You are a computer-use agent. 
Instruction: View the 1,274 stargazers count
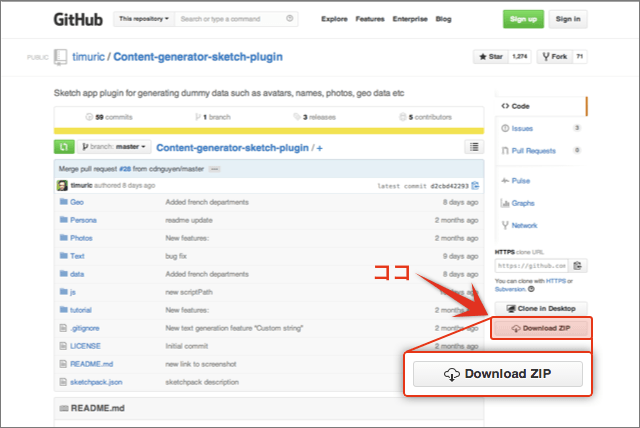[x=520, y=57]
